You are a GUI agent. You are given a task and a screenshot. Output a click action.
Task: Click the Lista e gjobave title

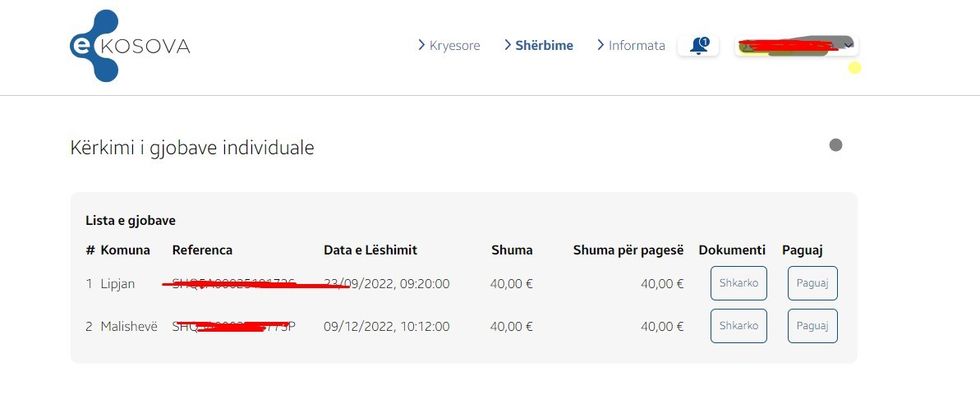point(131,220)
